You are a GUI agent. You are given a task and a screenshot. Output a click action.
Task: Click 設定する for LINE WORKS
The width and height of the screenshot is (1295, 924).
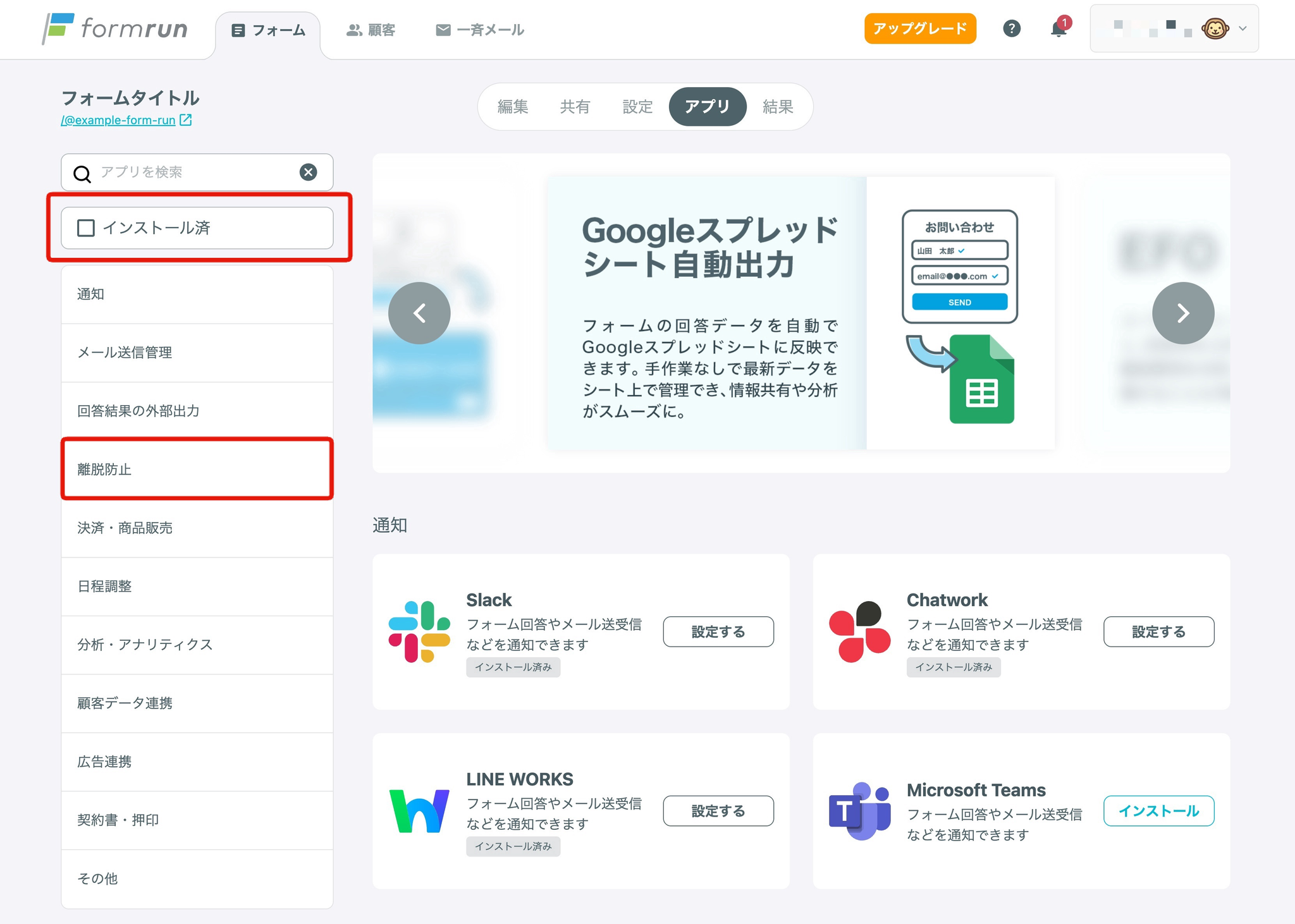(x=718, y=811)
